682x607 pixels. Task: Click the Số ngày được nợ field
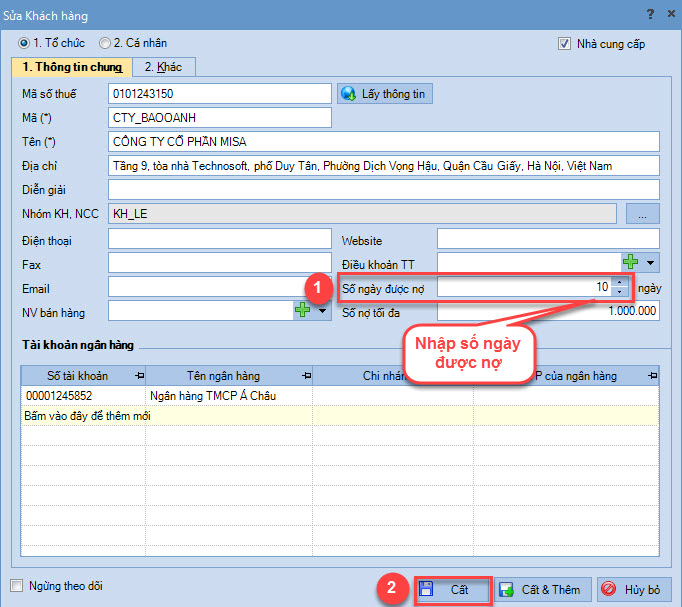(524, 287)
